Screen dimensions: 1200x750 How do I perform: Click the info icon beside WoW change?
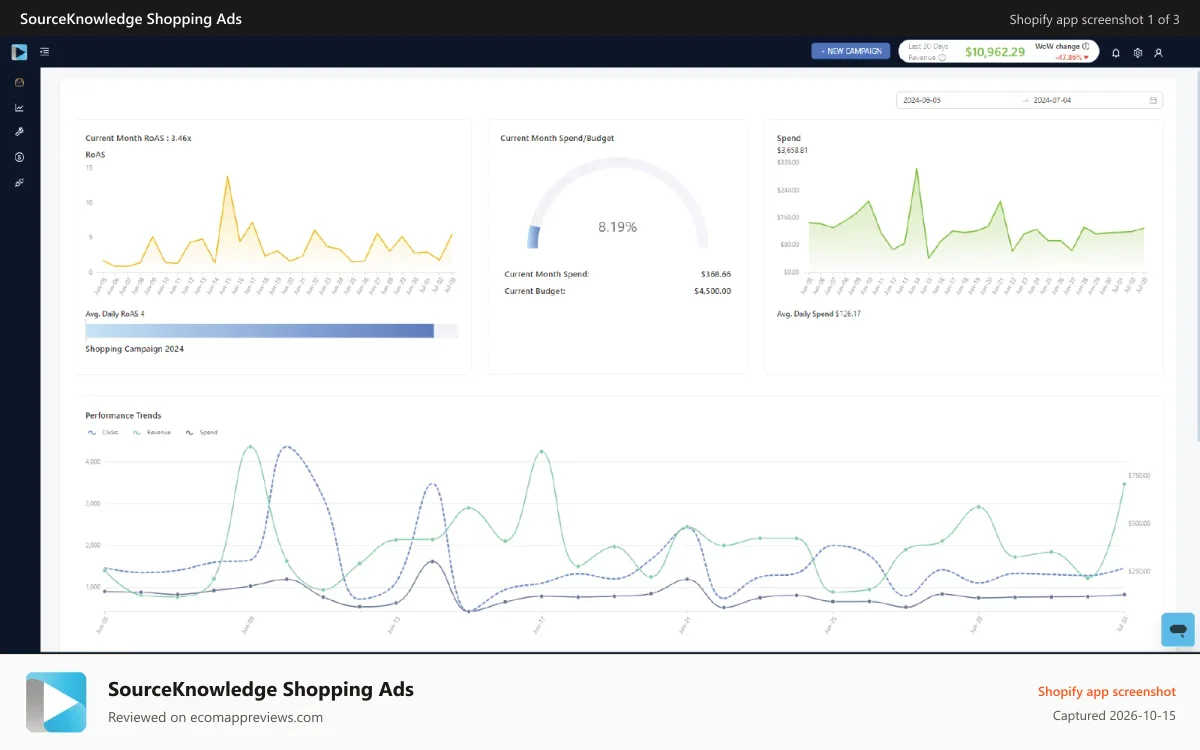point(1086,46)
